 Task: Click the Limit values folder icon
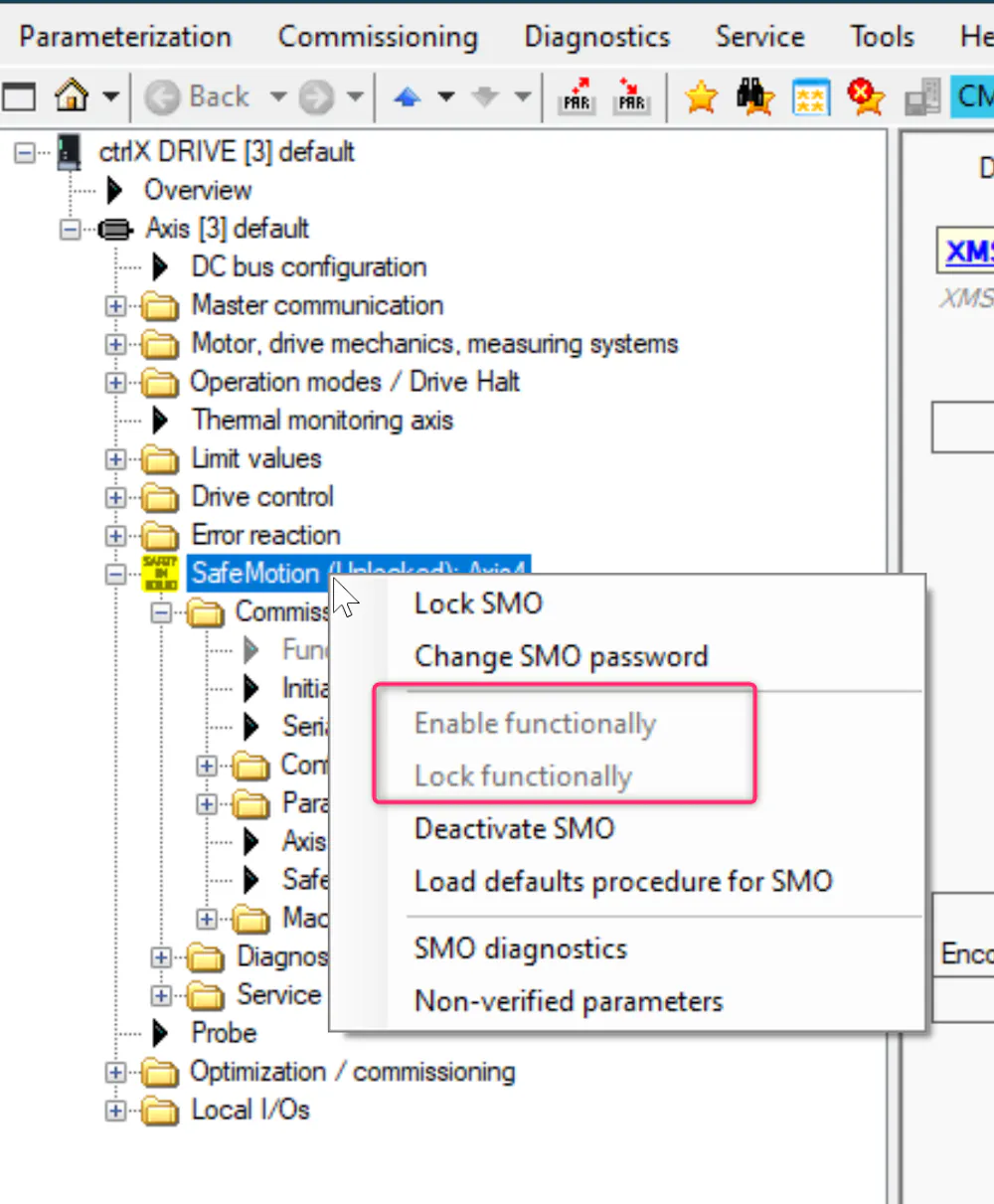click(160, 459)
